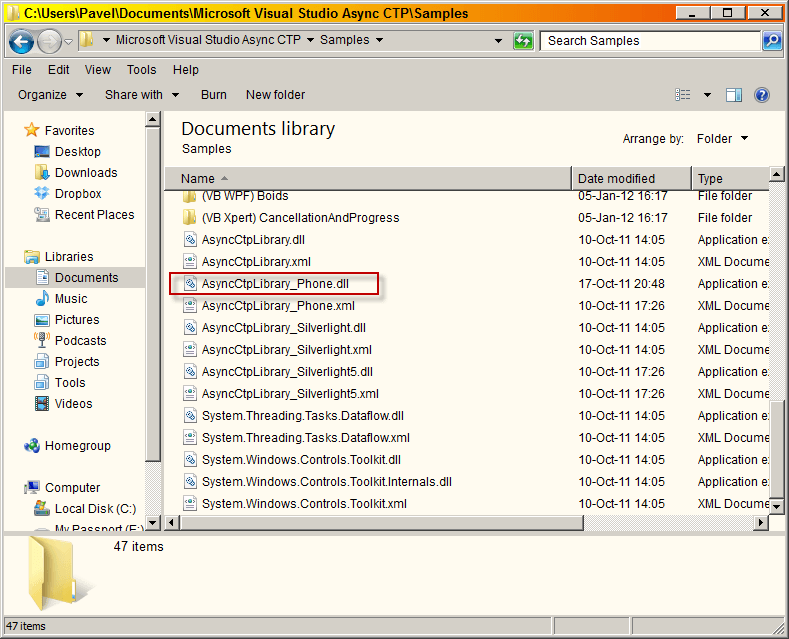This screenshot has height=639, width=789.
Task: Open the Organize dropdown menu
Action: point(50,95)
